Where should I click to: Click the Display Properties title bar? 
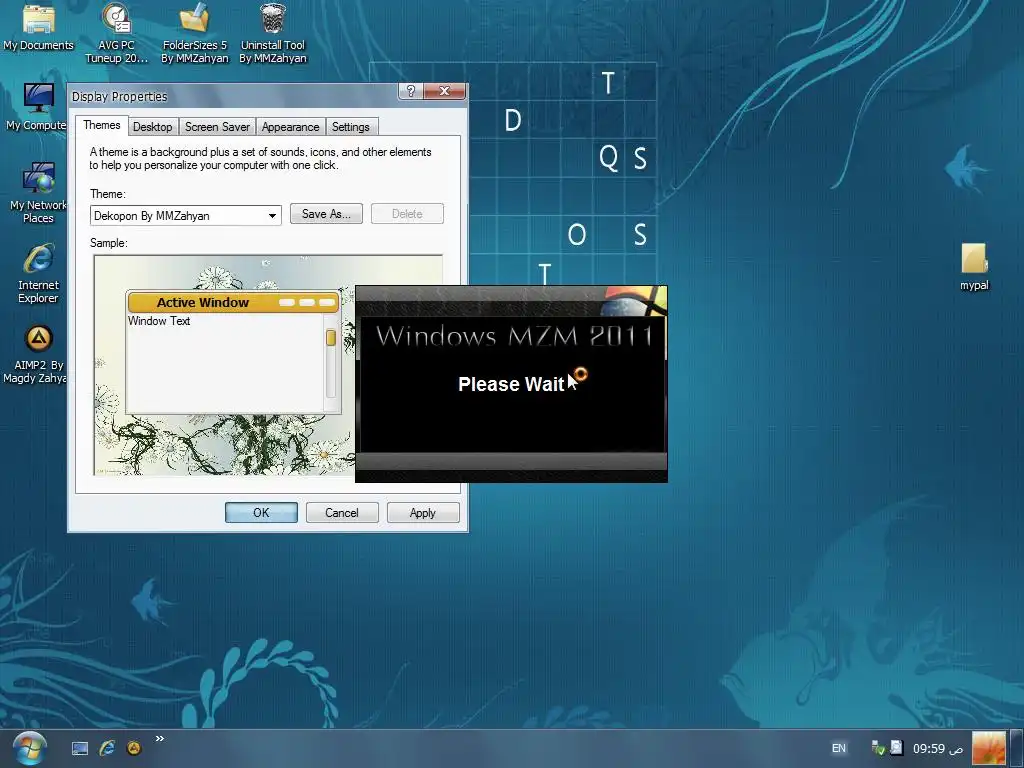(232, 97)
